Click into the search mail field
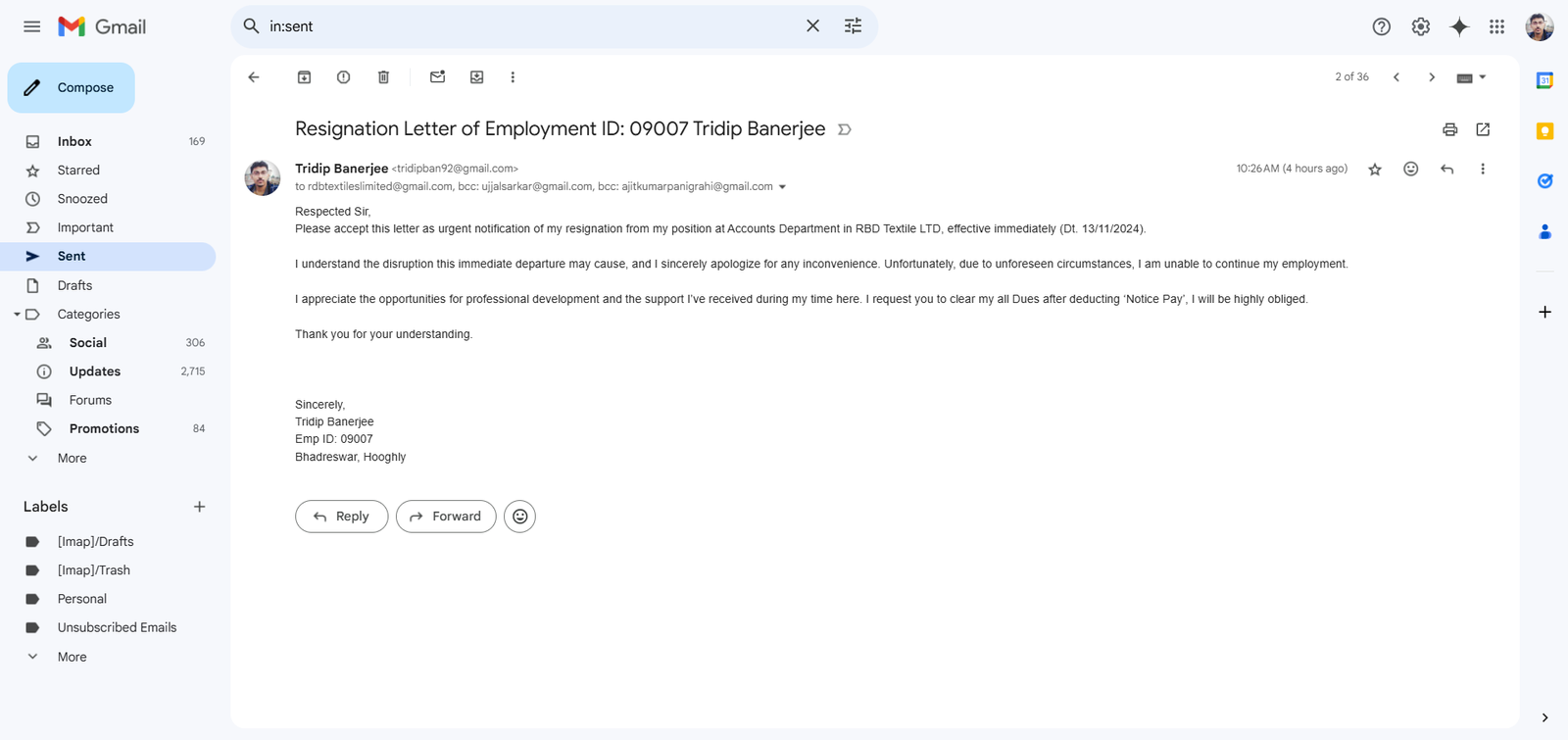 [x=529, y=26]
